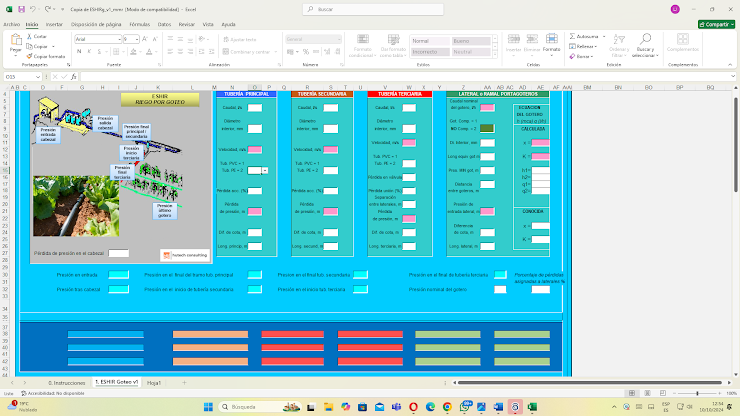Click the Windows Start button on taskbar

point(206,407)
